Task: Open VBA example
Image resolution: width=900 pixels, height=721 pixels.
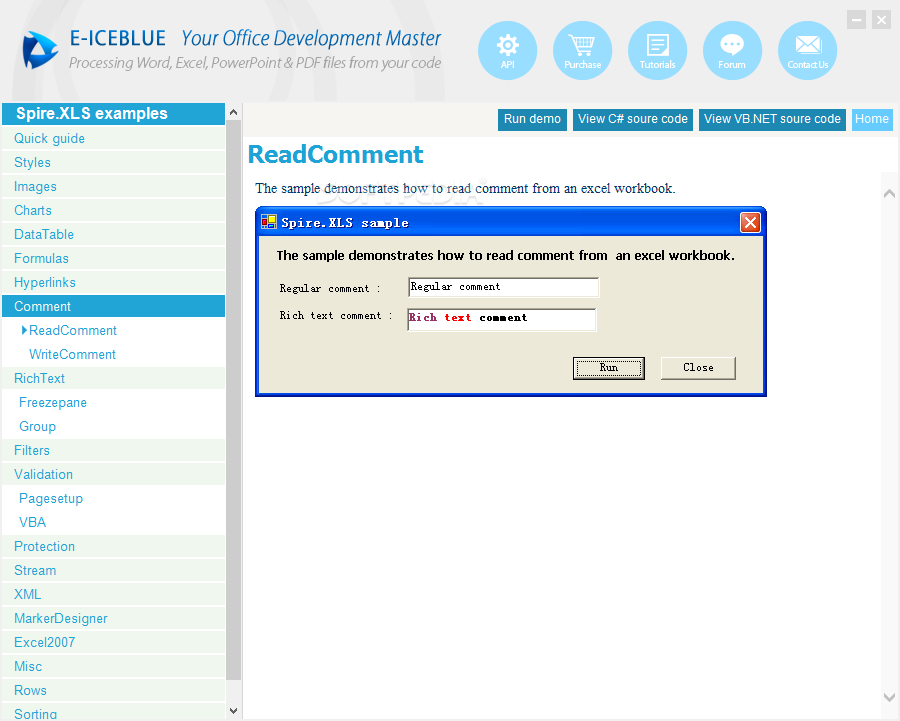Action: coord(32,522)
